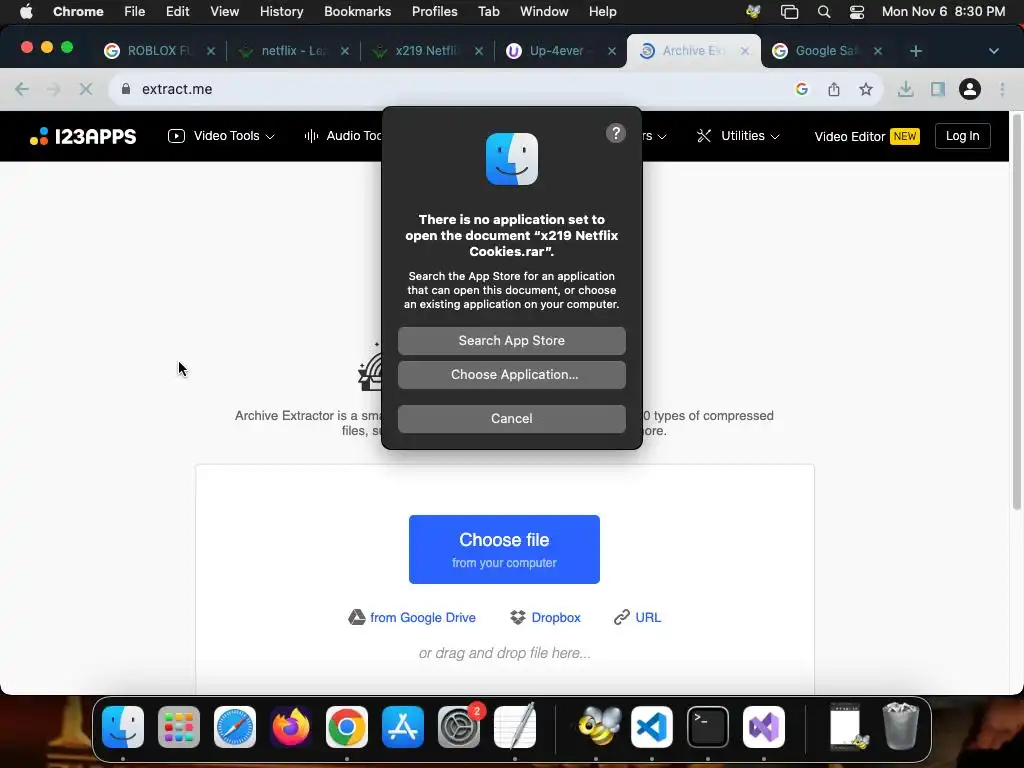This screenshot has width=1024, height=768.
Task: Open System Settings from the dock
Action: [458, 727]
